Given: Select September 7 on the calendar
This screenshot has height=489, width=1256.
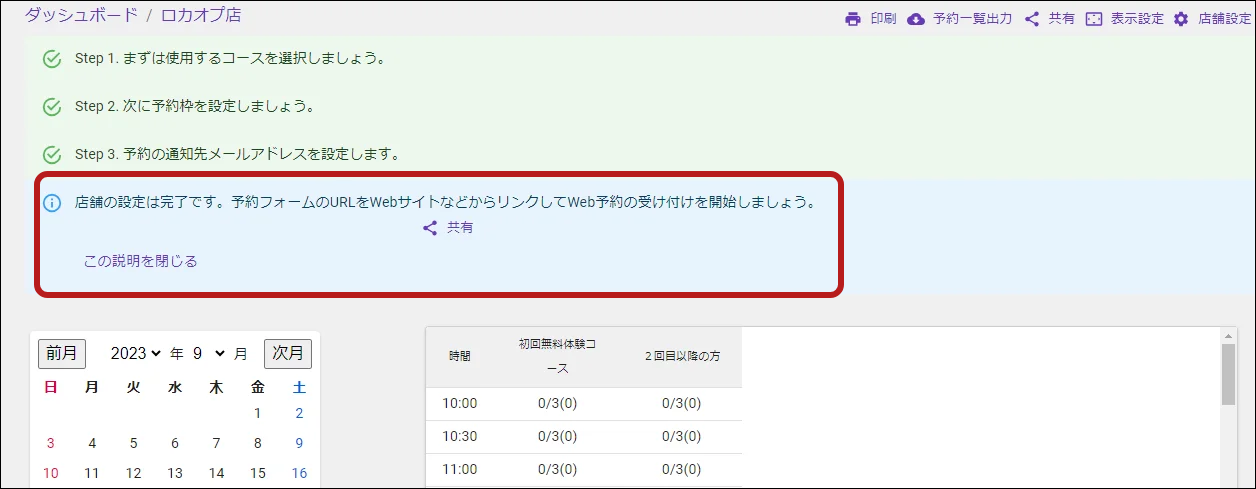Looking at the screenshot, I should click(x=216, y=443).
